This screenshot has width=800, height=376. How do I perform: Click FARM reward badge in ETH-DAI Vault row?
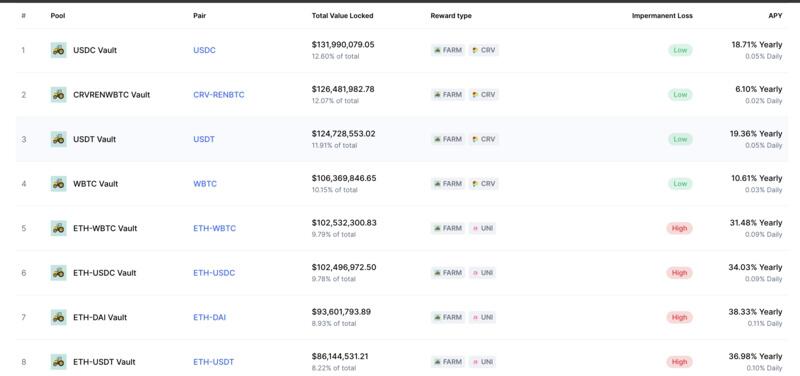(448, 317)
